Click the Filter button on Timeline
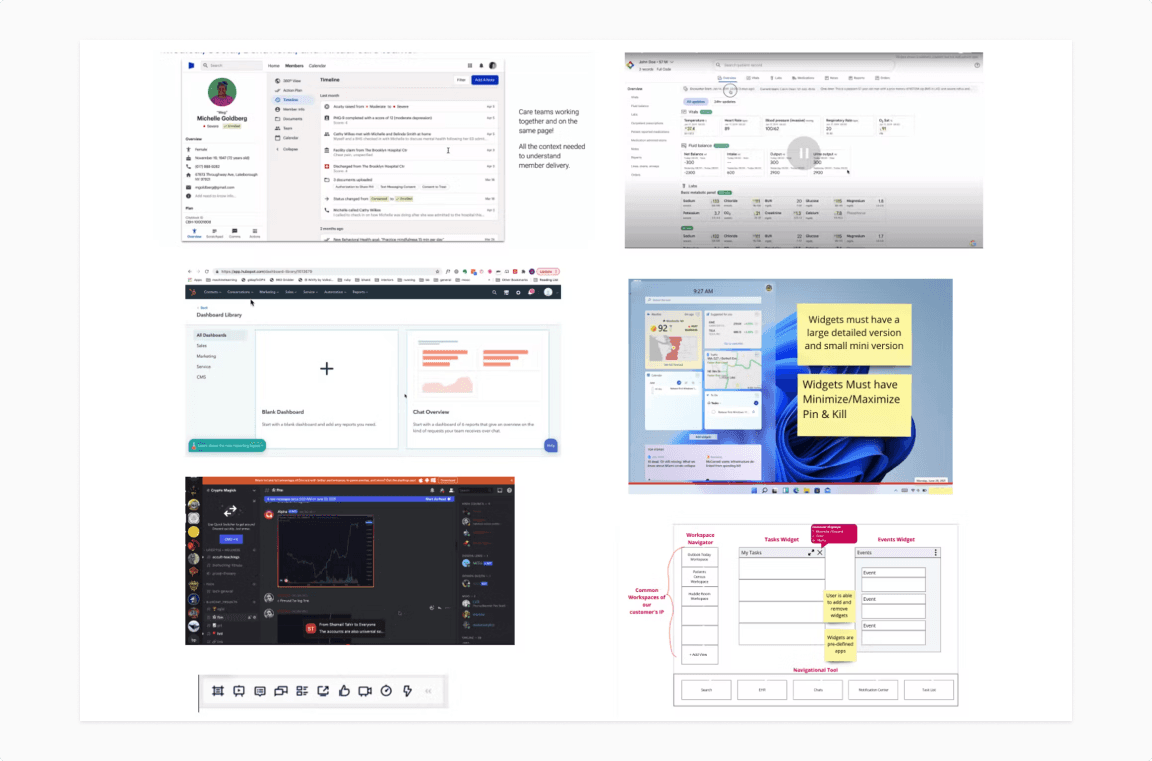1152x761 pixels. click(461, 80)
